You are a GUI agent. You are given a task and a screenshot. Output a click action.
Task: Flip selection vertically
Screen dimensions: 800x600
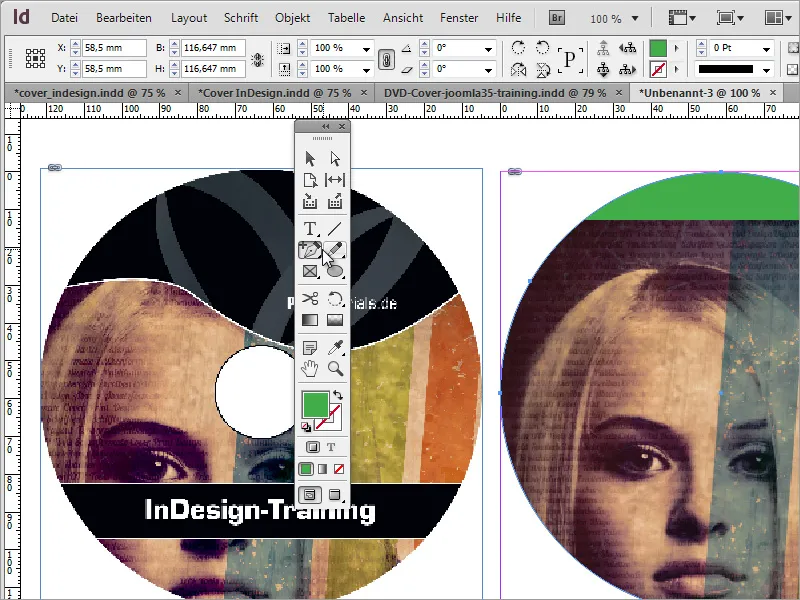pyautogui.click(x=543, y=70)
